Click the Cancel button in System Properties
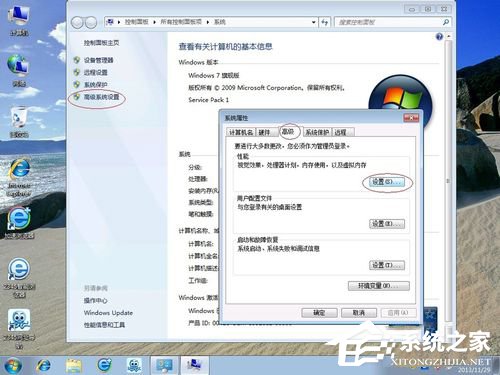 pyautogui.click(x=359, y=313)
